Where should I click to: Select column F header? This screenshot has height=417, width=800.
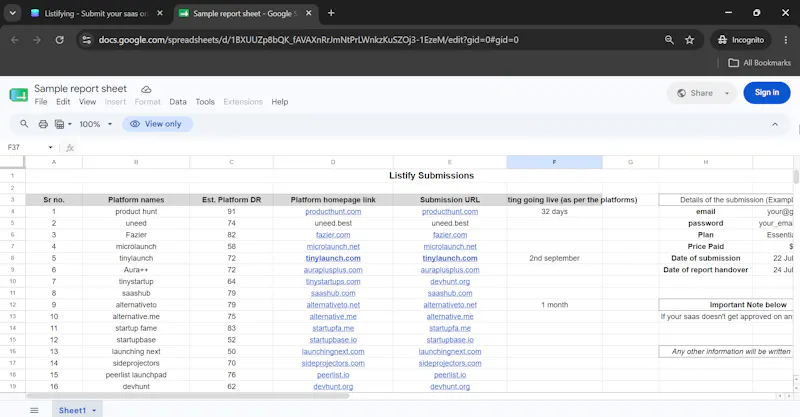coord(555,162)
